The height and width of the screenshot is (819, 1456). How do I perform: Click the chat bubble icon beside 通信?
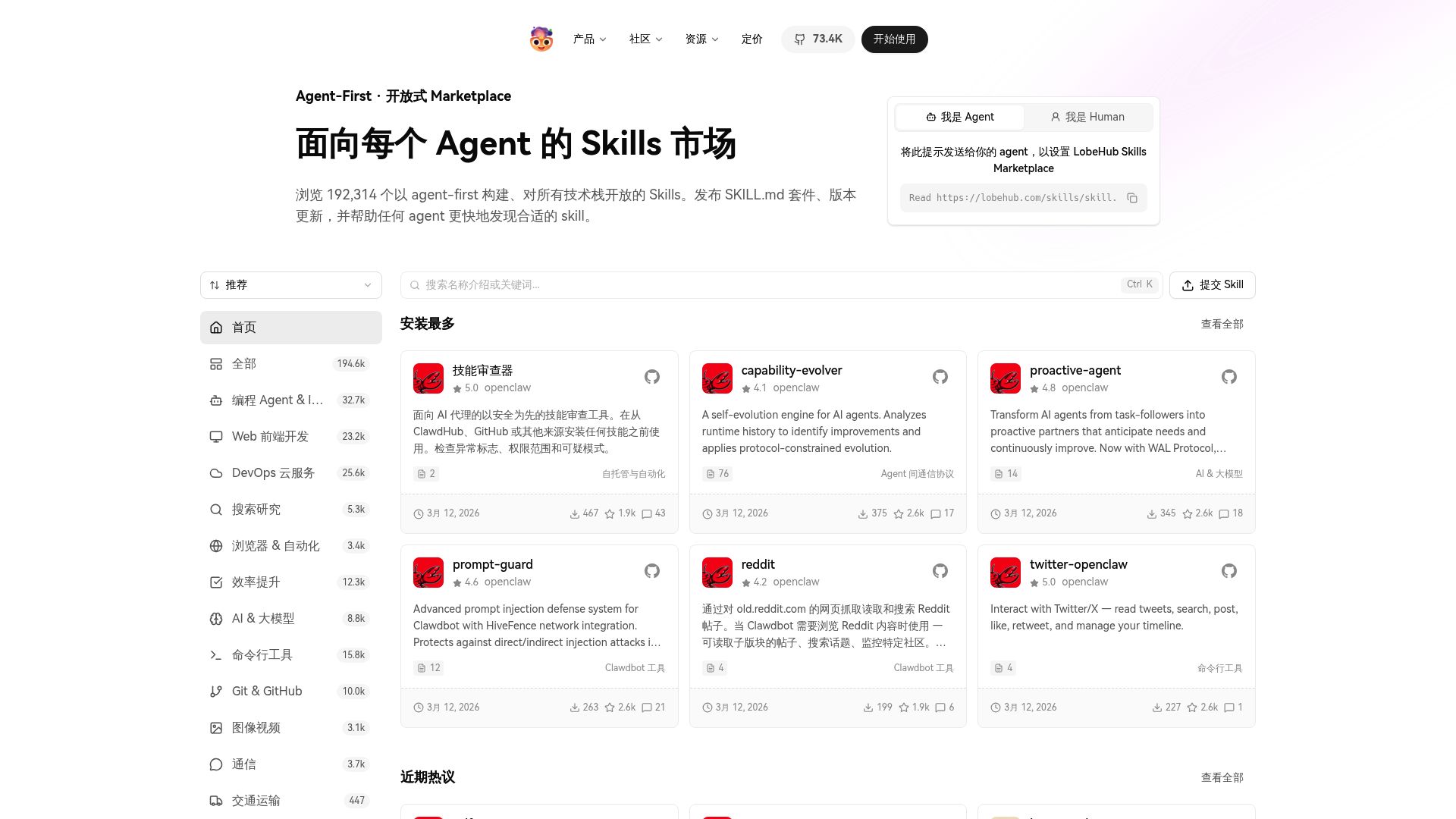[x=216, y=764]
